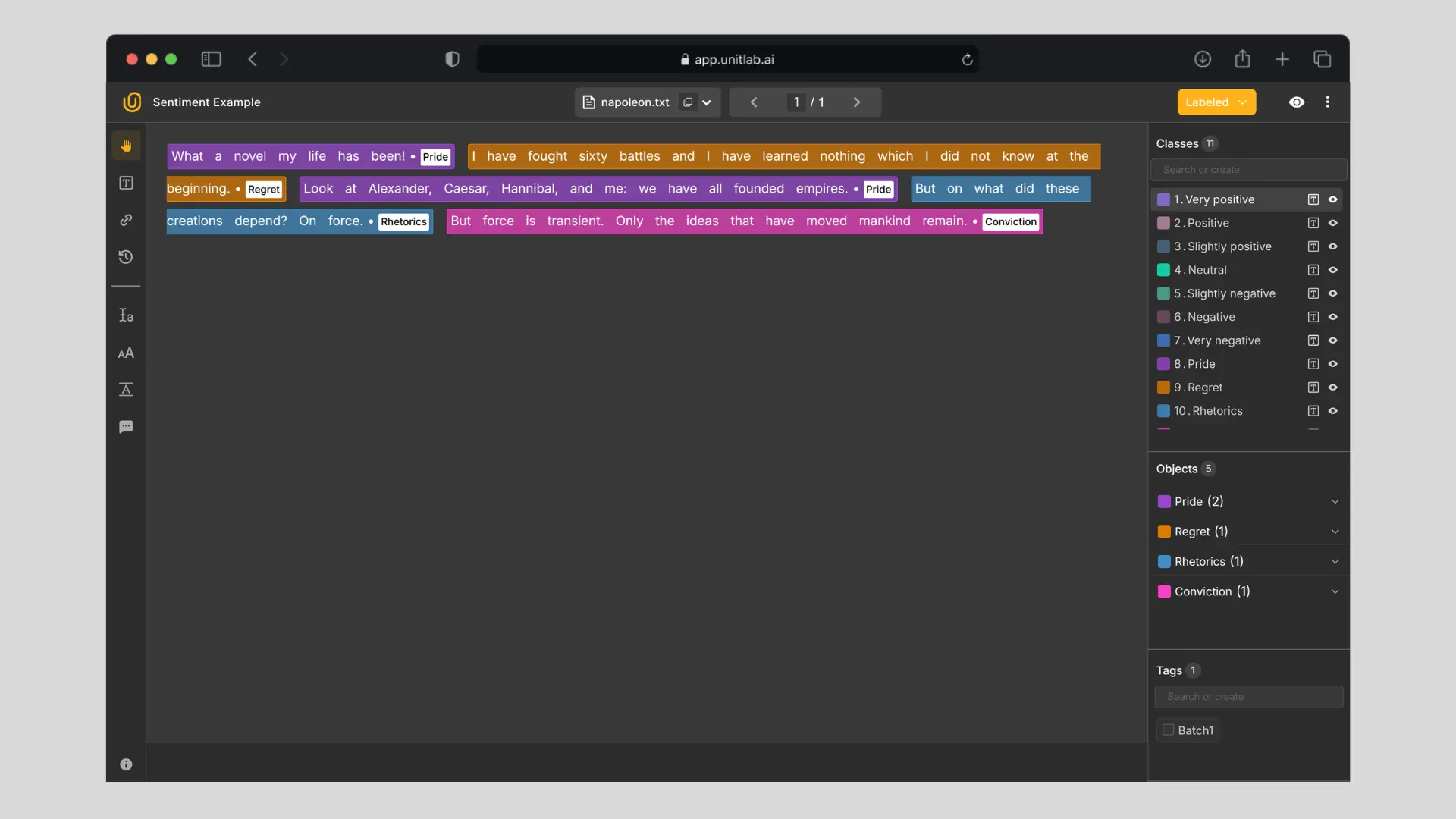Click the font size AA icon
The image size is (1456, 819).
pos(126,353)
